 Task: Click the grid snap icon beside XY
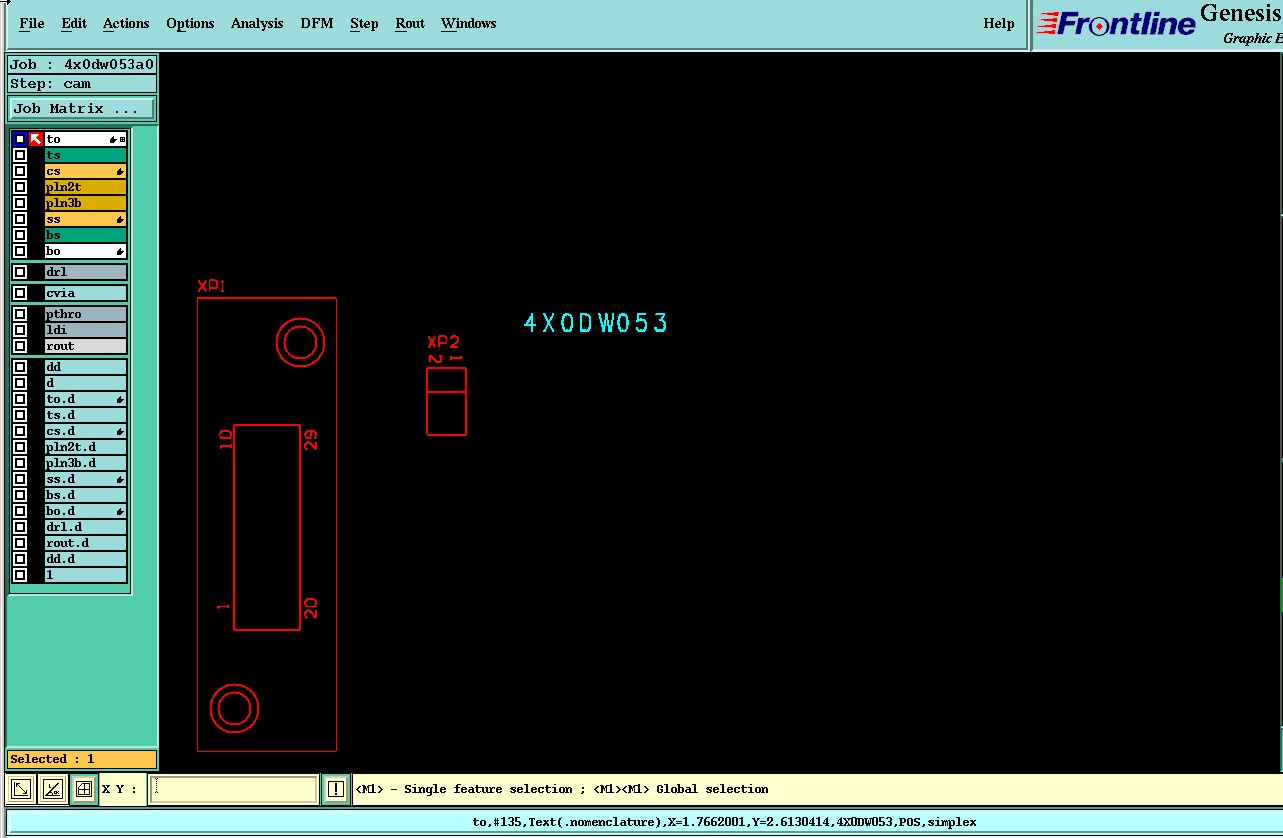click(84, 789)
